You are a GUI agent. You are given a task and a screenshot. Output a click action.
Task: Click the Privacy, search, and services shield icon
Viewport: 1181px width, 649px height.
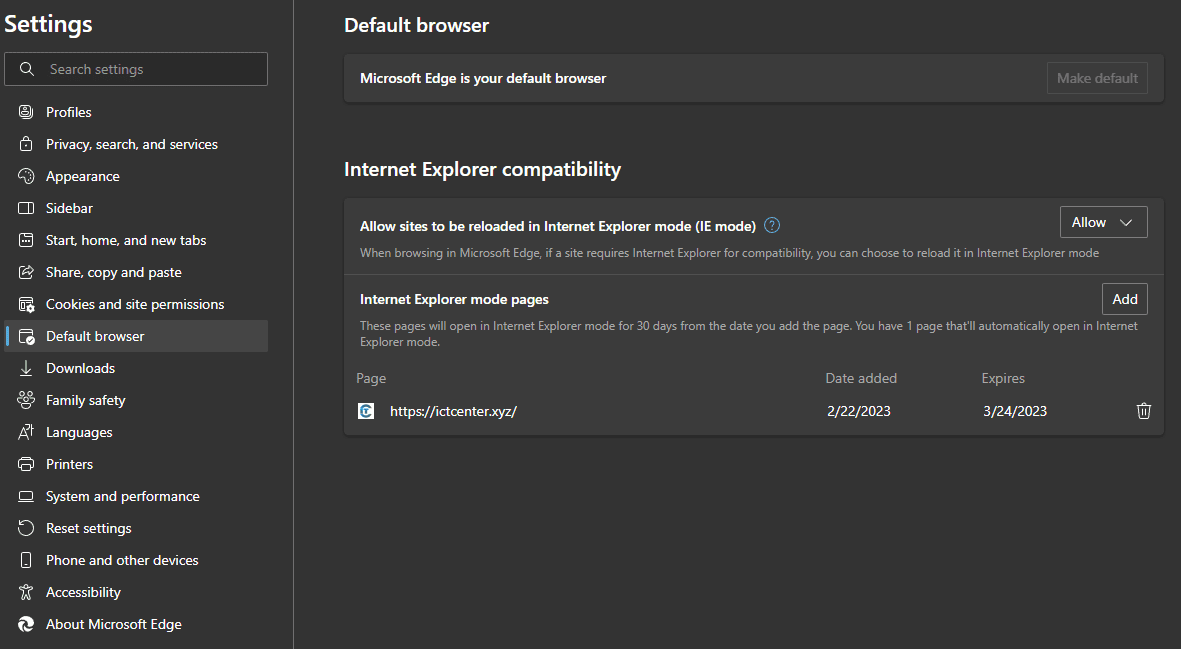[x=25, y=143]
